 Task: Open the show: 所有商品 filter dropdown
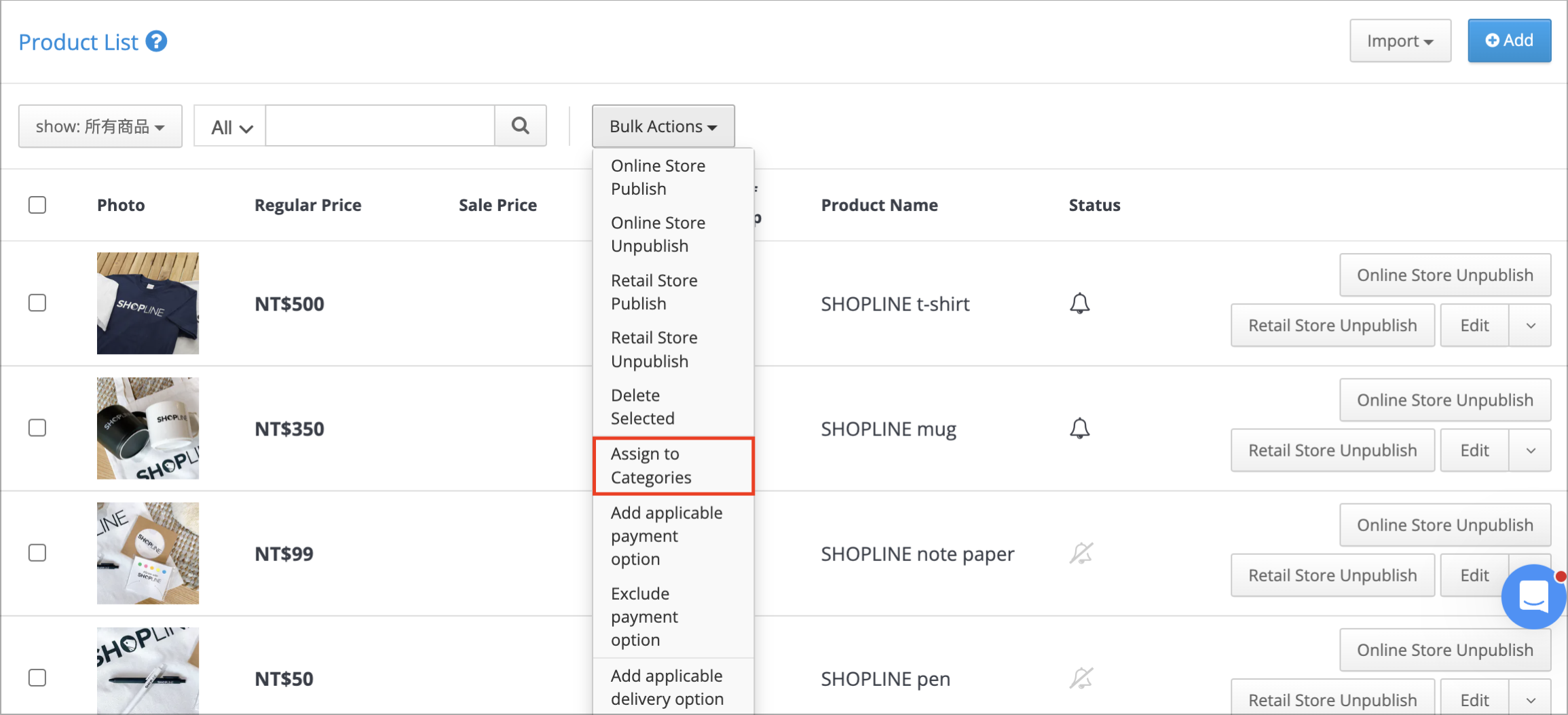[100, 126]
